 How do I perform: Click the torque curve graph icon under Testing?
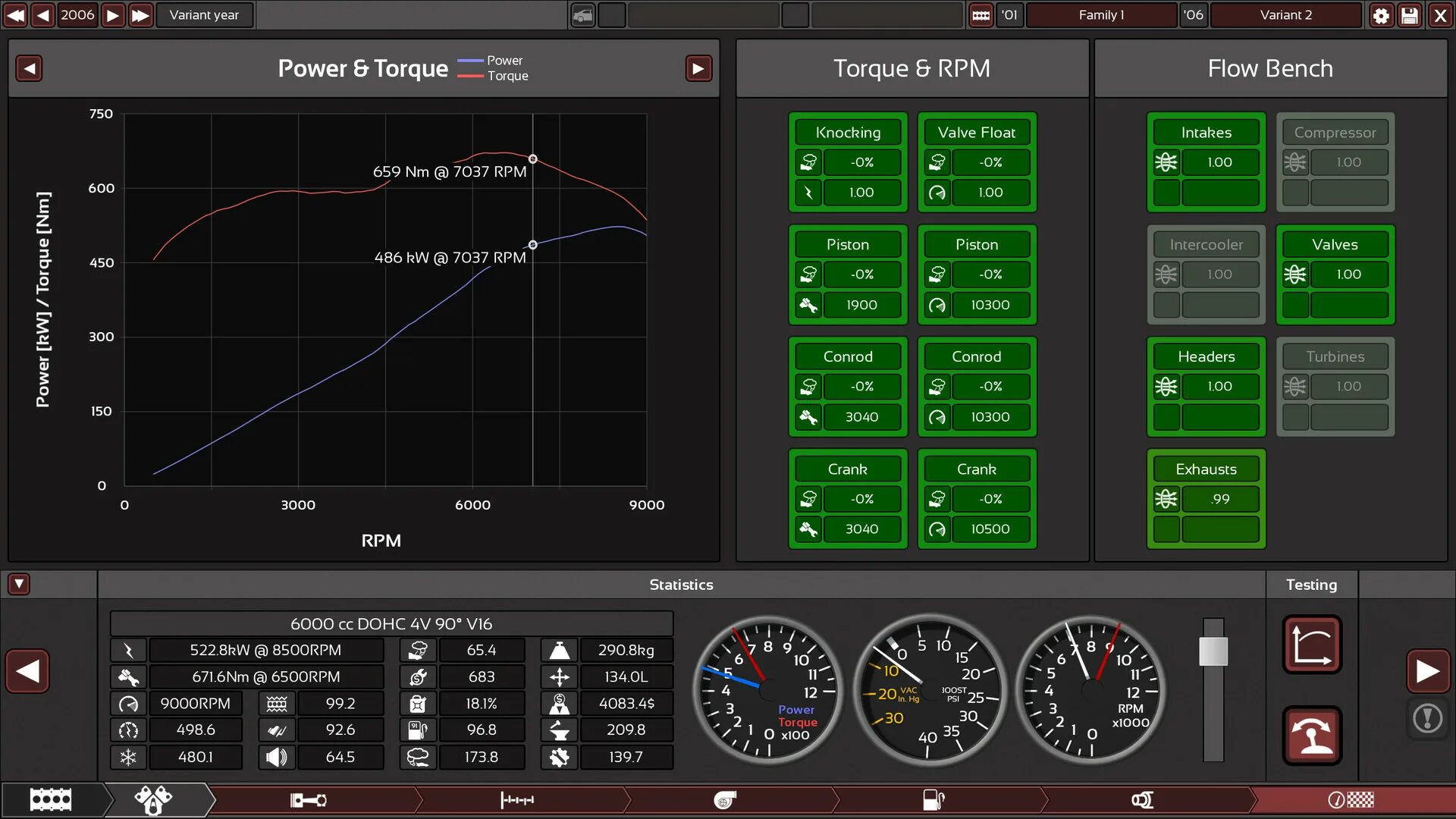(1313, 644)
